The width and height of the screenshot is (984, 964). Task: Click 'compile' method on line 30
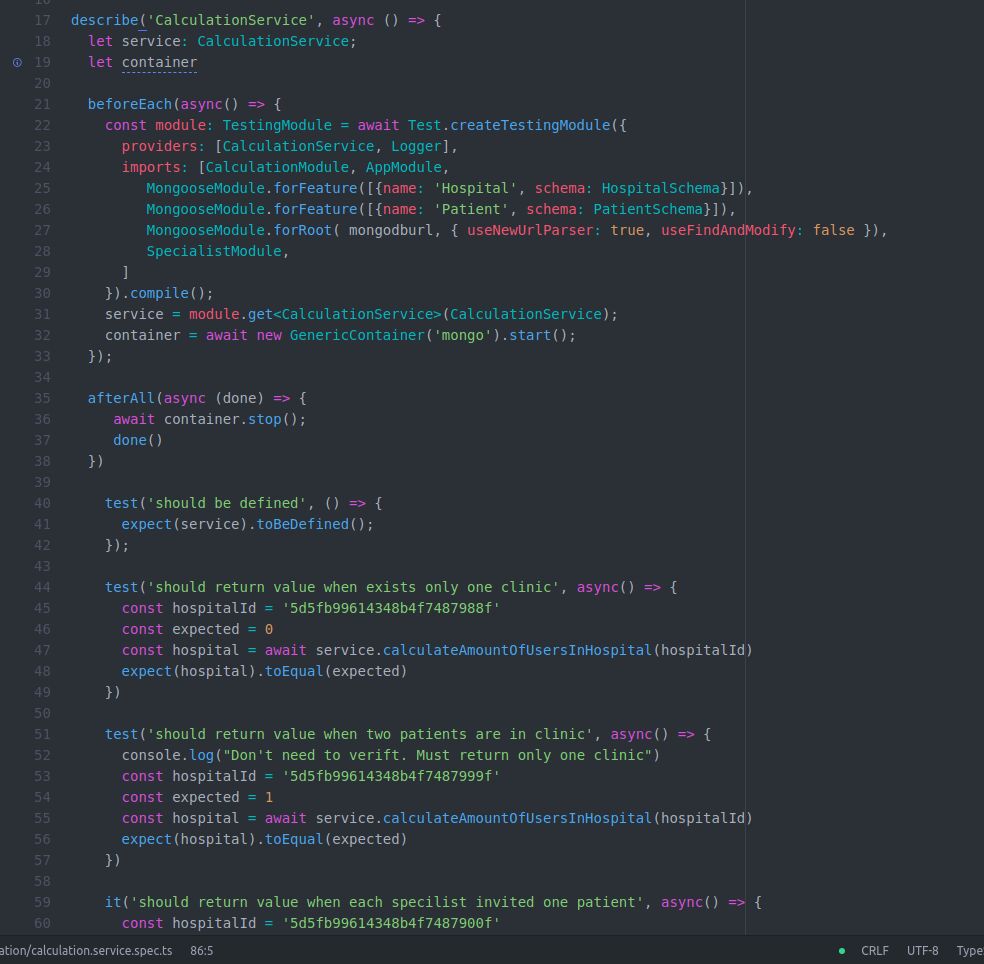tap(159, 293)
